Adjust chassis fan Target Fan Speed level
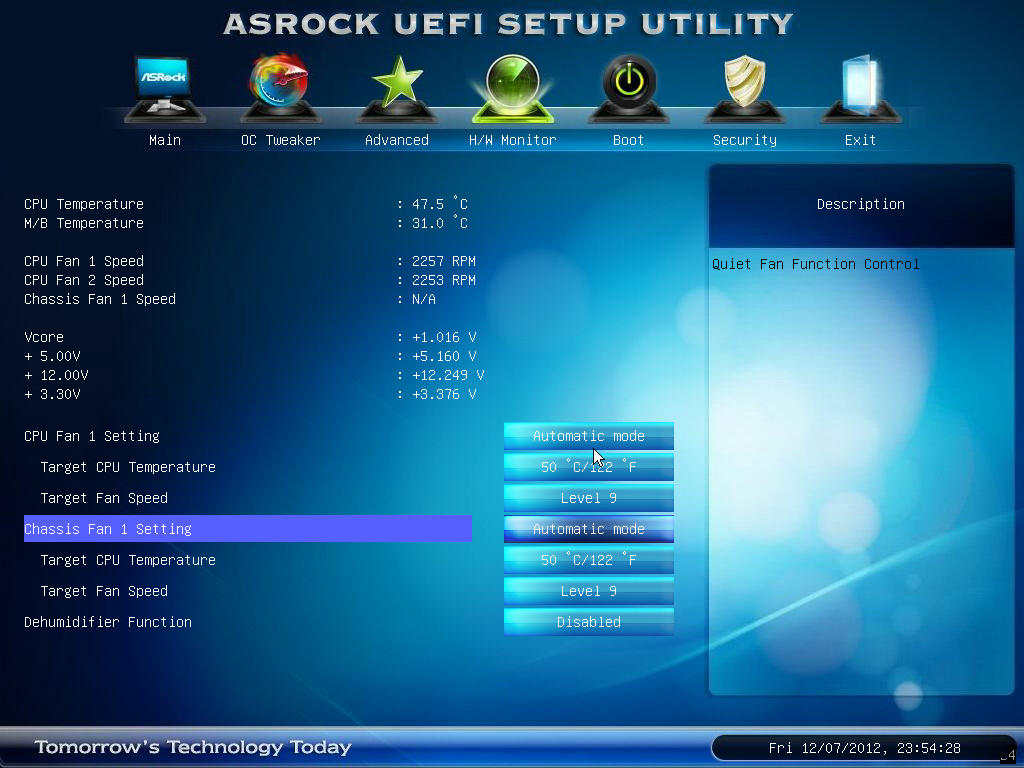 click(588, 591)
